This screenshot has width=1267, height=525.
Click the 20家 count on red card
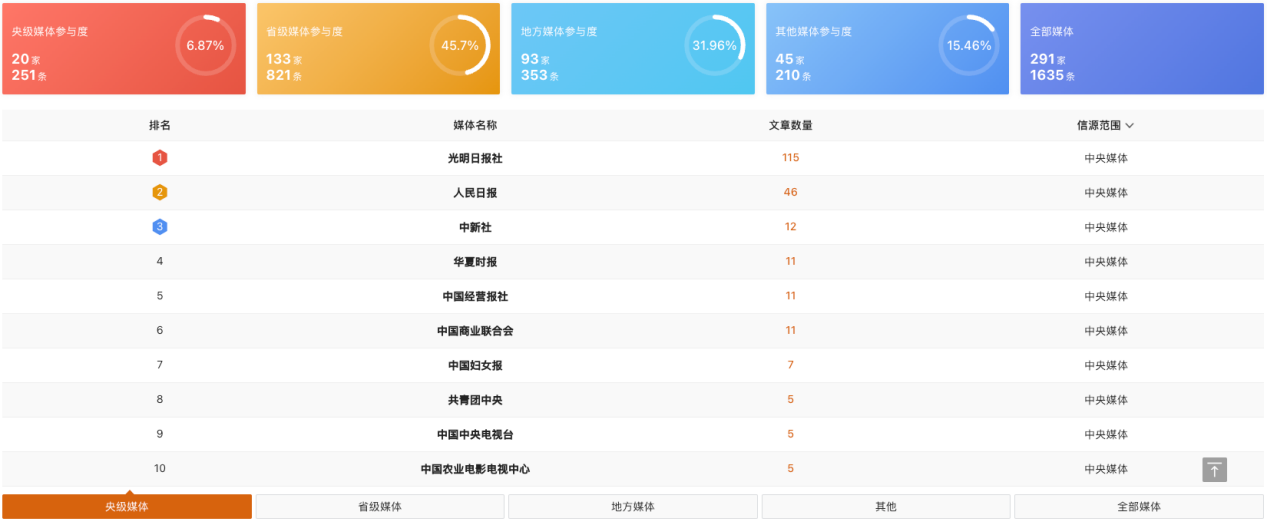(x=26, y=59)
